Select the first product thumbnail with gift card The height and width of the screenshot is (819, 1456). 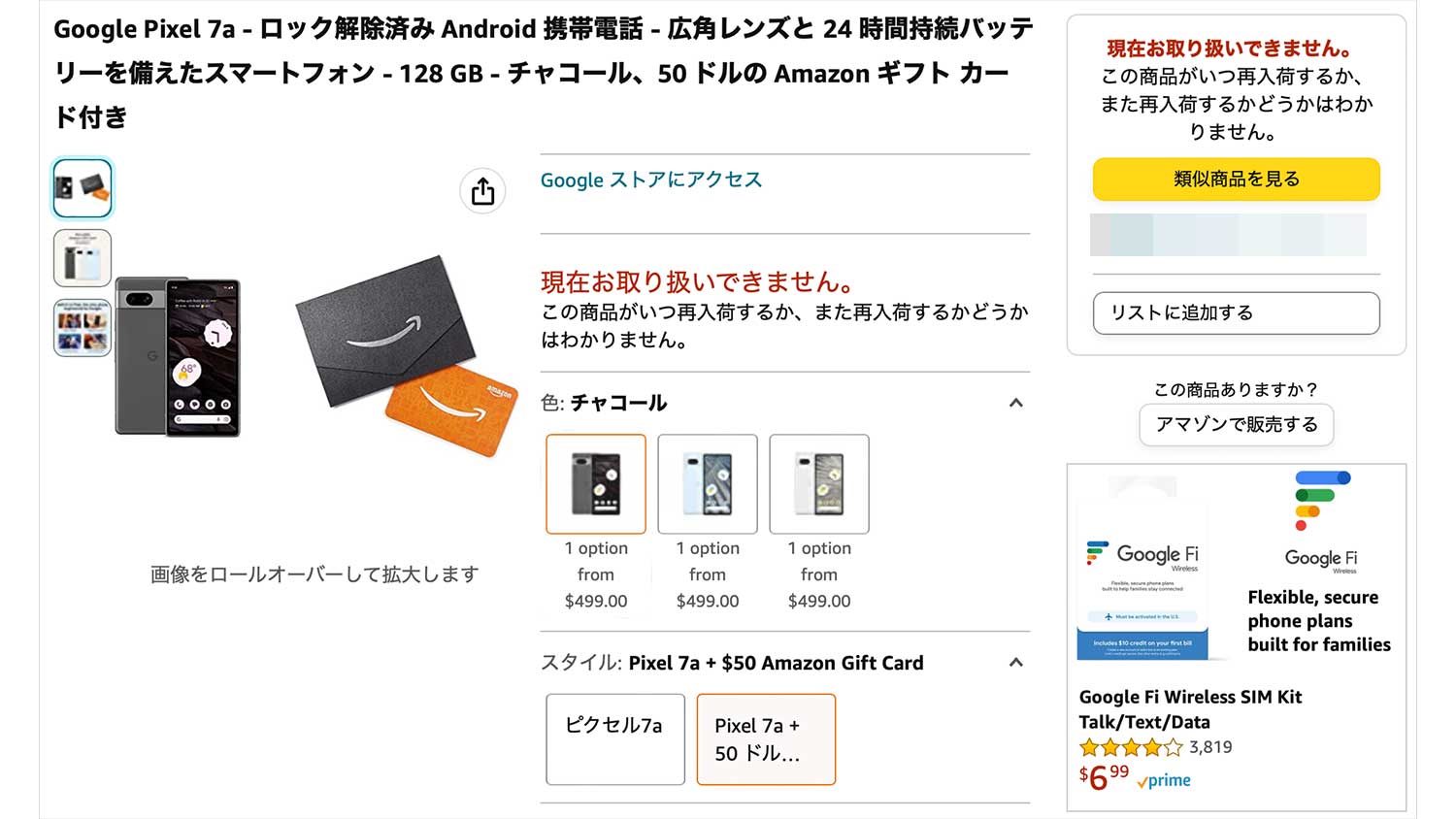click(83, 187)
